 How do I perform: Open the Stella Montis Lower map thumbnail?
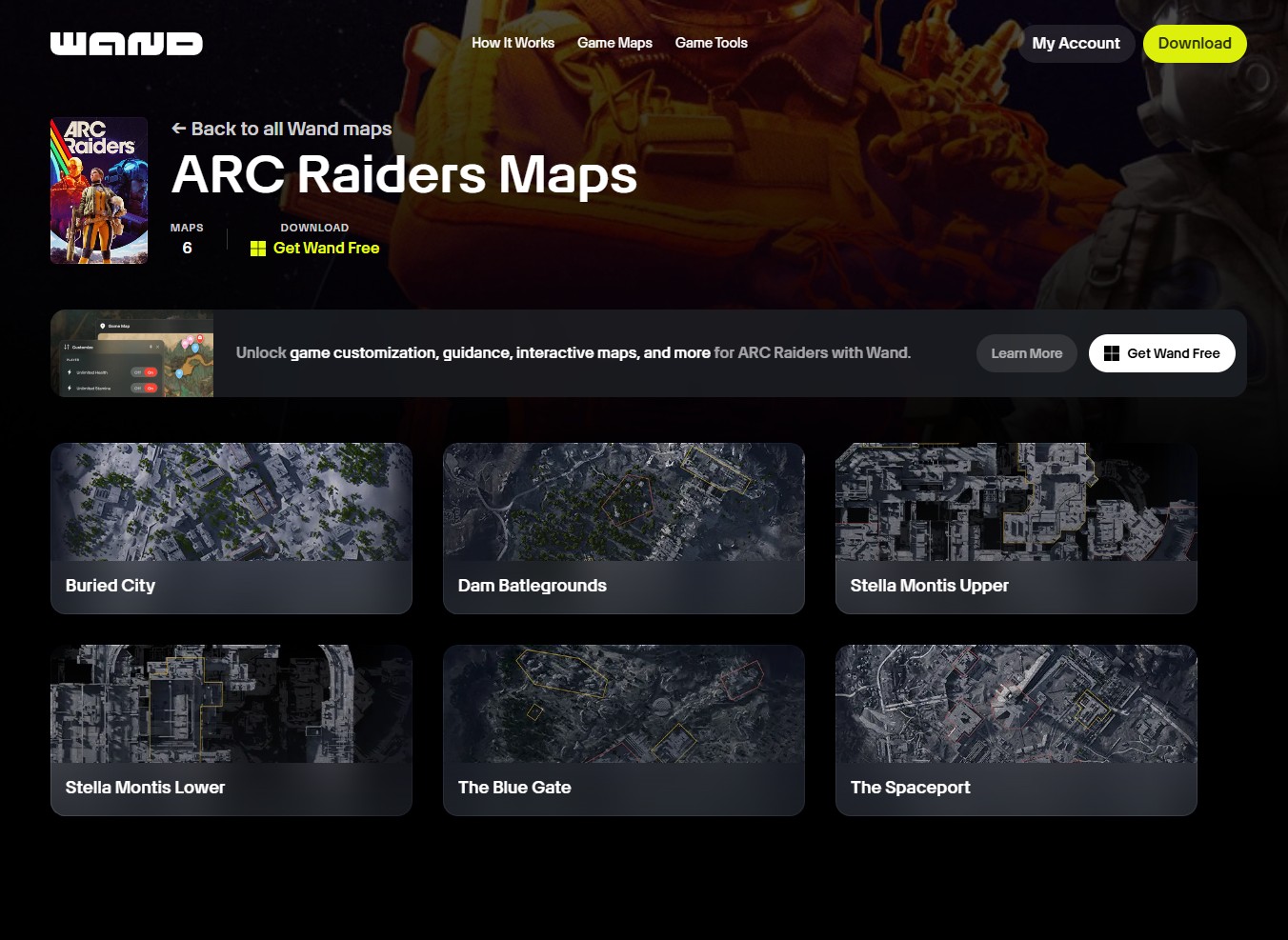tap(231, 704)
